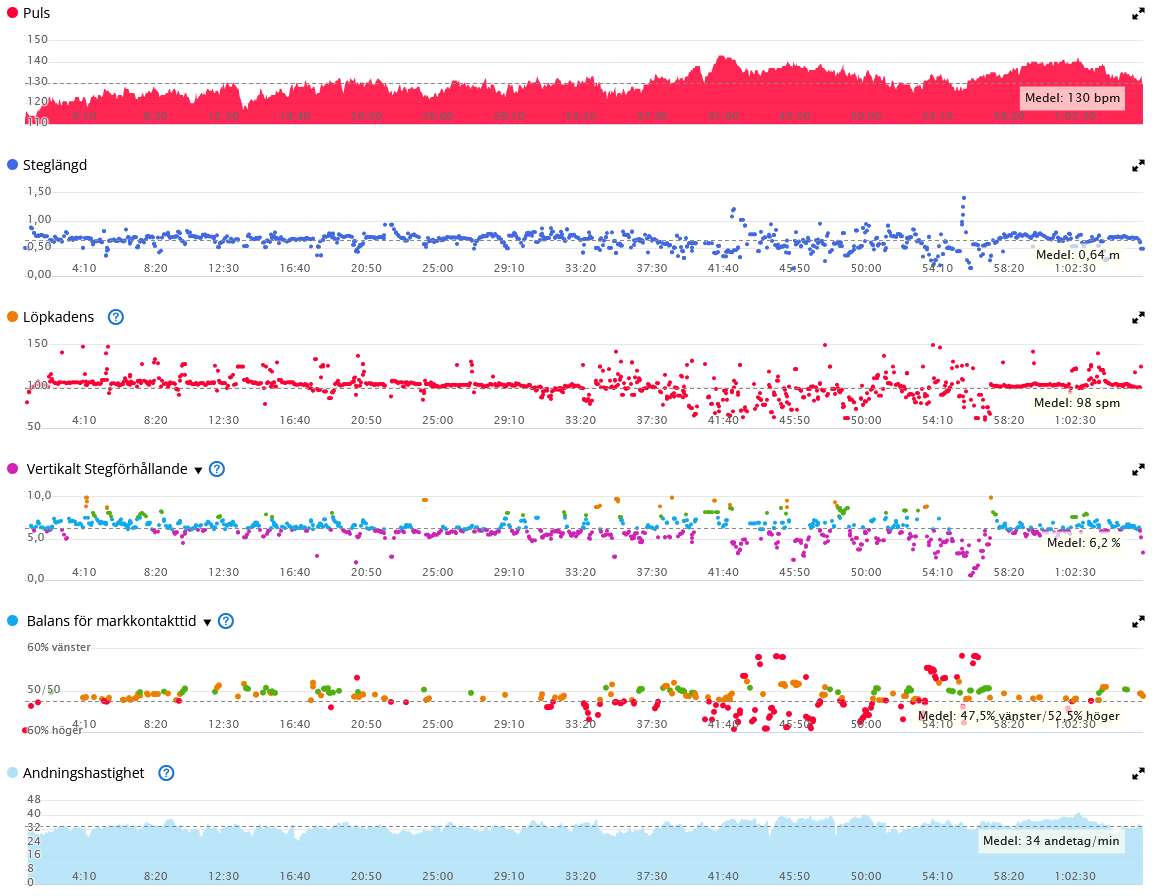1155x896 pixels.
Task: Click the 16:40 mark on Andningshastighet chart
Action: point(295,876)
